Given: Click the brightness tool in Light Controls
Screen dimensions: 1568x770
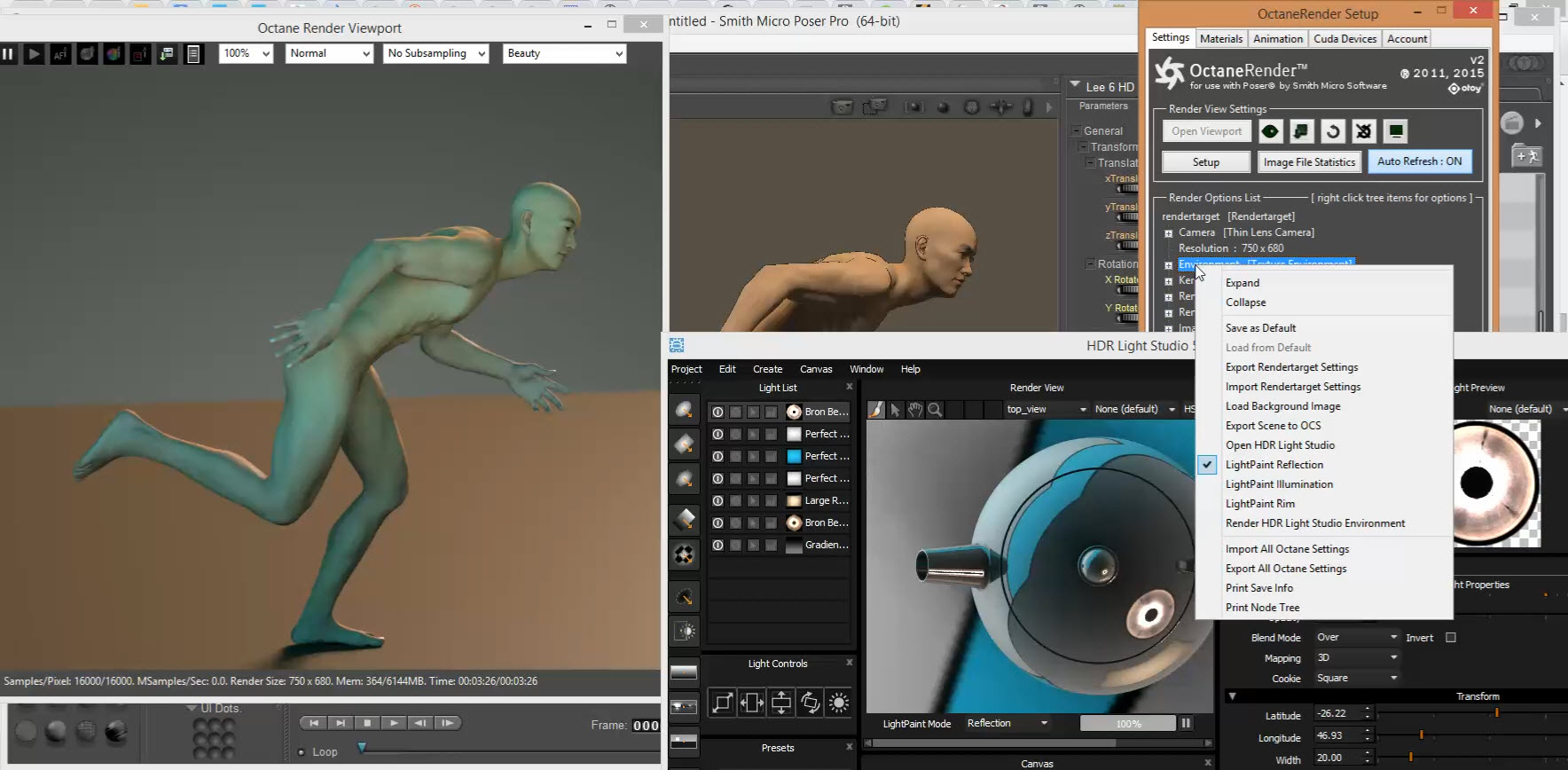Looking at the screenshot, I should 838,703.
